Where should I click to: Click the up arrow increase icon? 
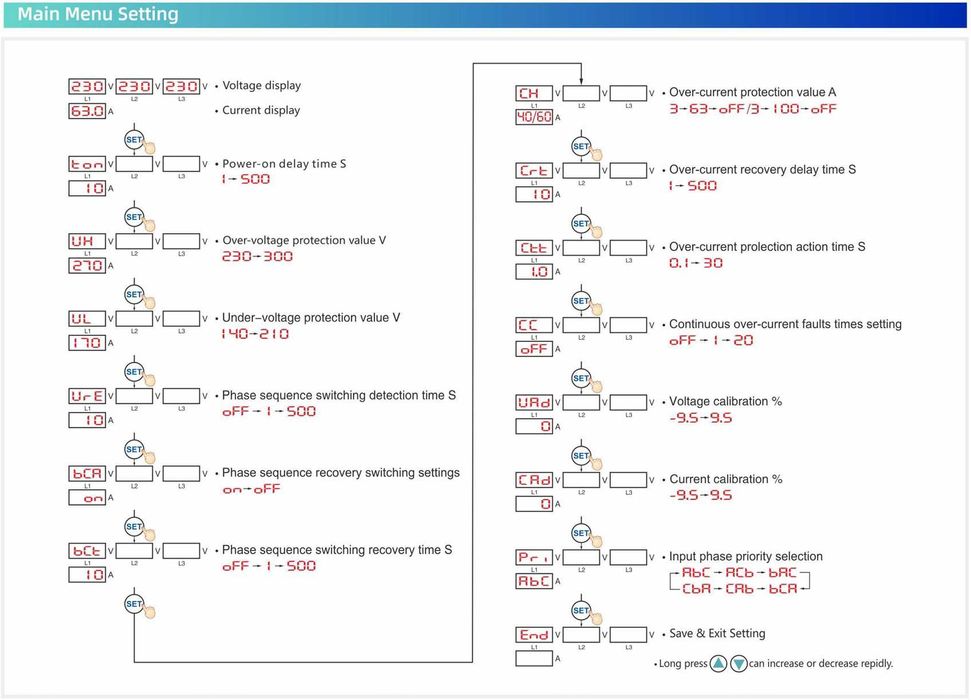click(x=718, y=664)
